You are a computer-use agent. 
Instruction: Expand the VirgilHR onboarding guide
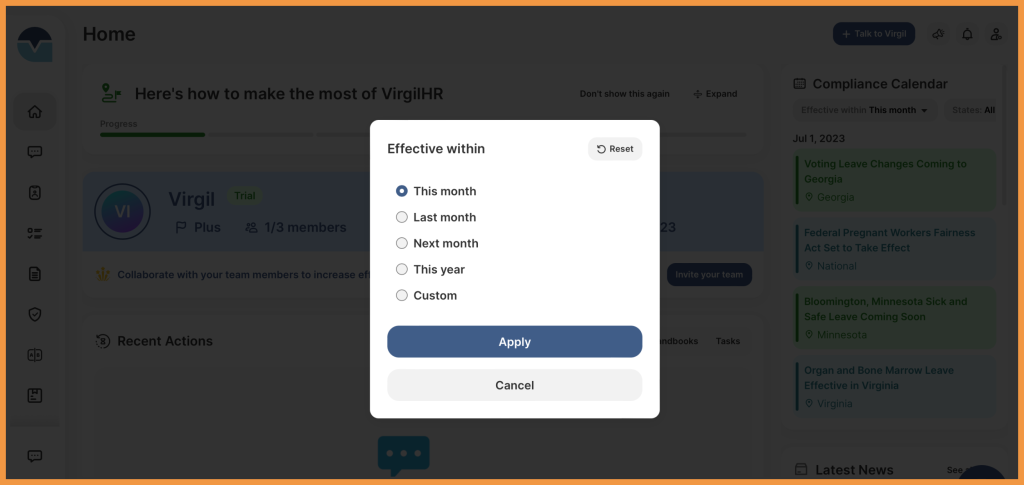tap(715, 94)
